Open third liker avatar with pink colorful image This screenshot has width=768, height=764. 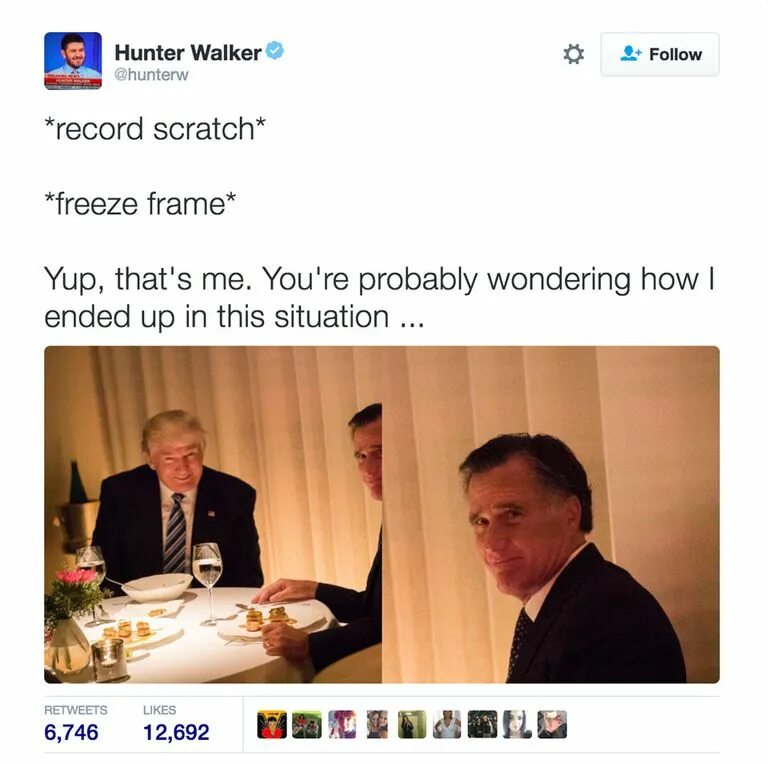[x=342, y=724]
